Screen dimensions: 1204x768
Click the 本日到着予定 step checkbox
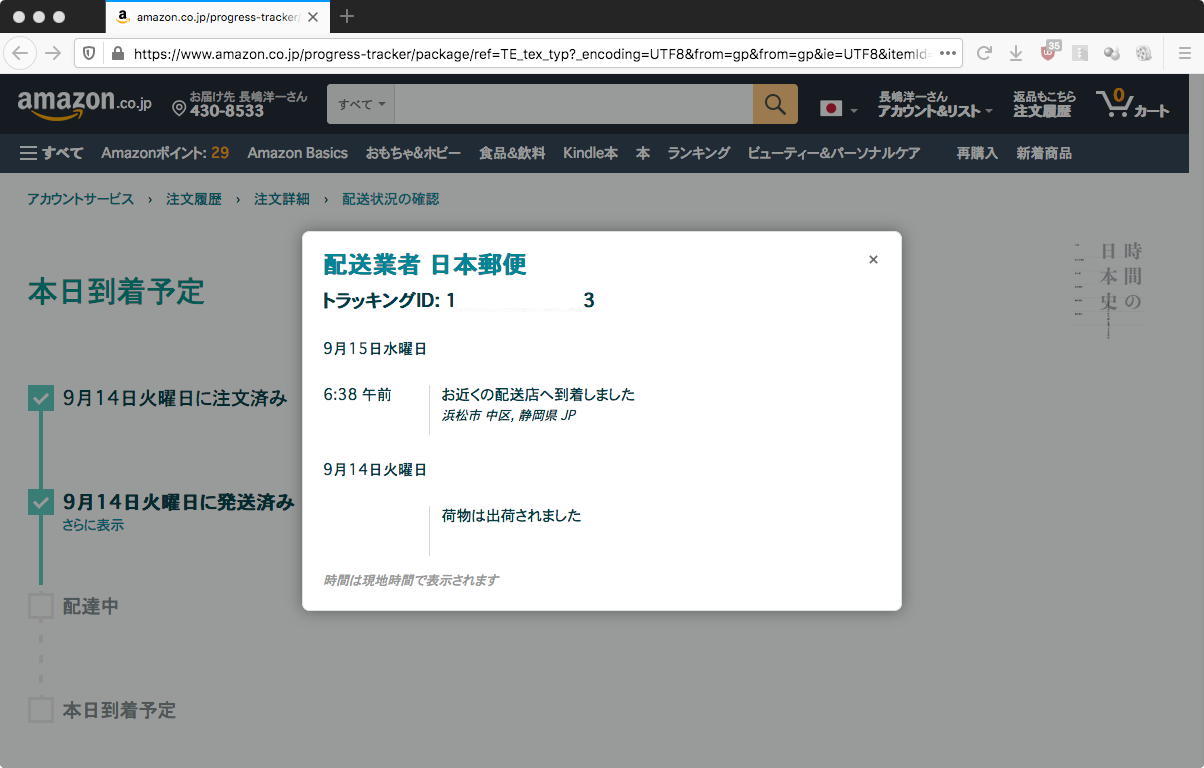click(41, 710)
